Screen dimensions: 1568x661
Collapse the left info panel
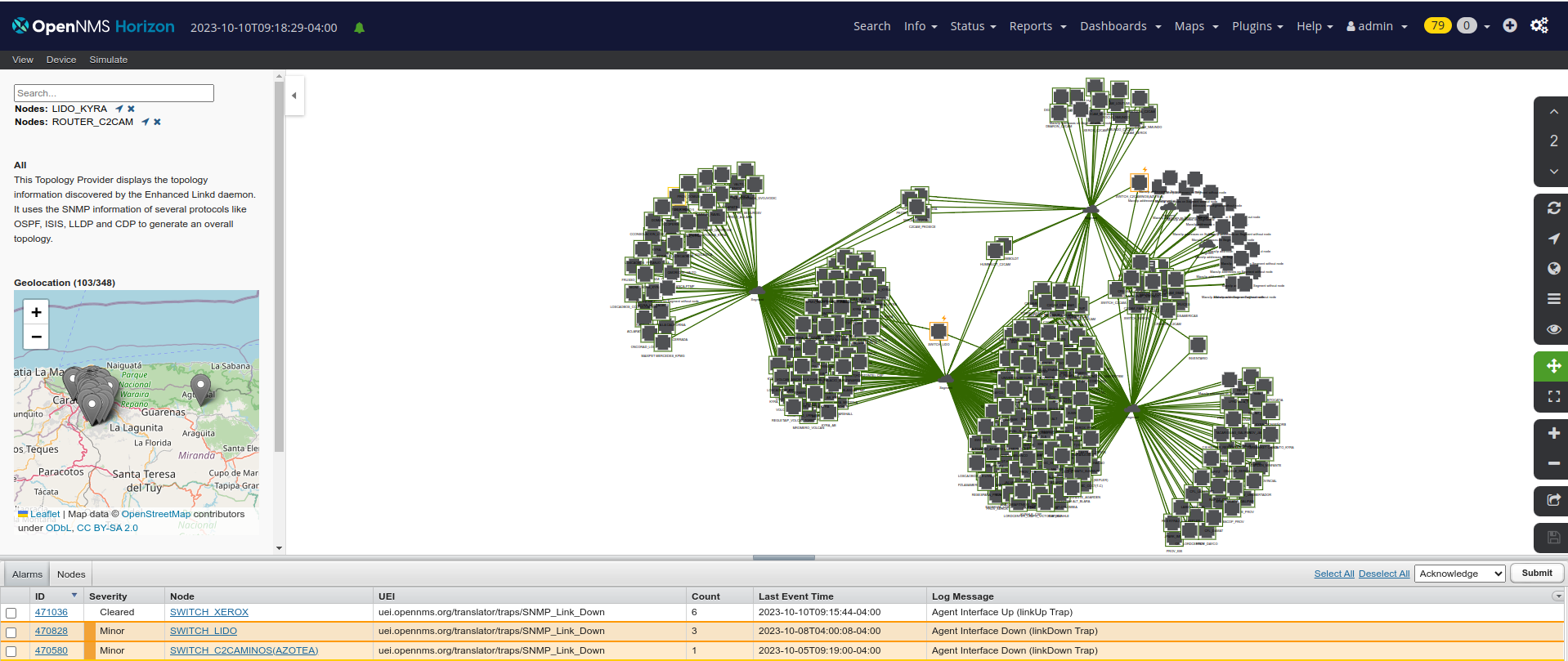click(x=294, y=96)
